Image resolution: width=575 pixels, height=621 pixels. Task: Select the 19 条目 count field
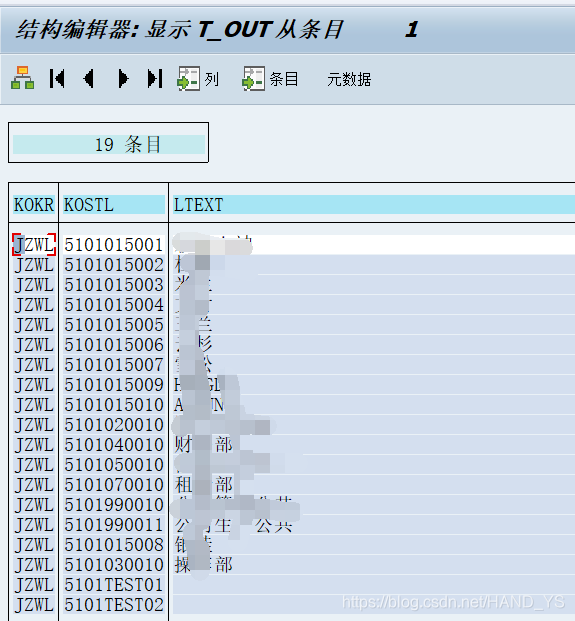pos(109,144)
